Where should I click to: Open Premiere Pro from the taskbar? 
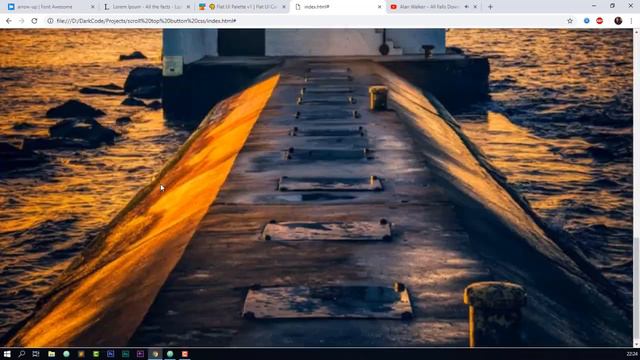point(140,354)
